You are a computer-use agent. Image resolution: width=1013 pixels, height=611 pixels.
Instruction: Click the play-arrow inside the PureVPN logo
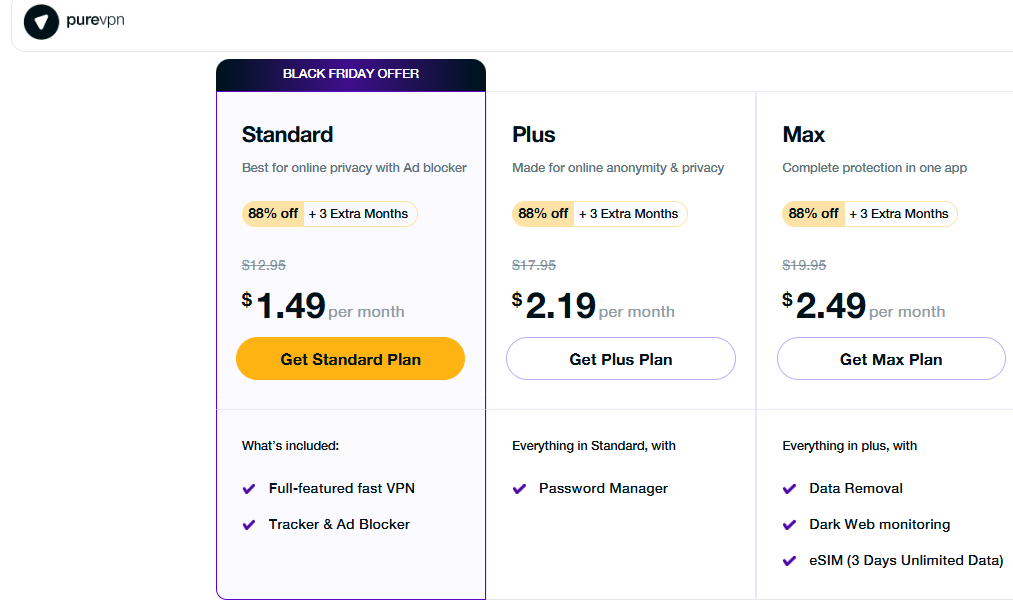[x=41, y=21]
